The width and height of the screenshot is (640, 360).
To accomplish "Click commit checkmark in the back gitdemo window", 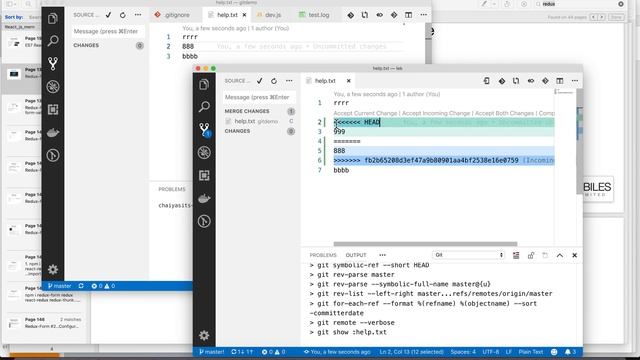I will coord(108,15).
